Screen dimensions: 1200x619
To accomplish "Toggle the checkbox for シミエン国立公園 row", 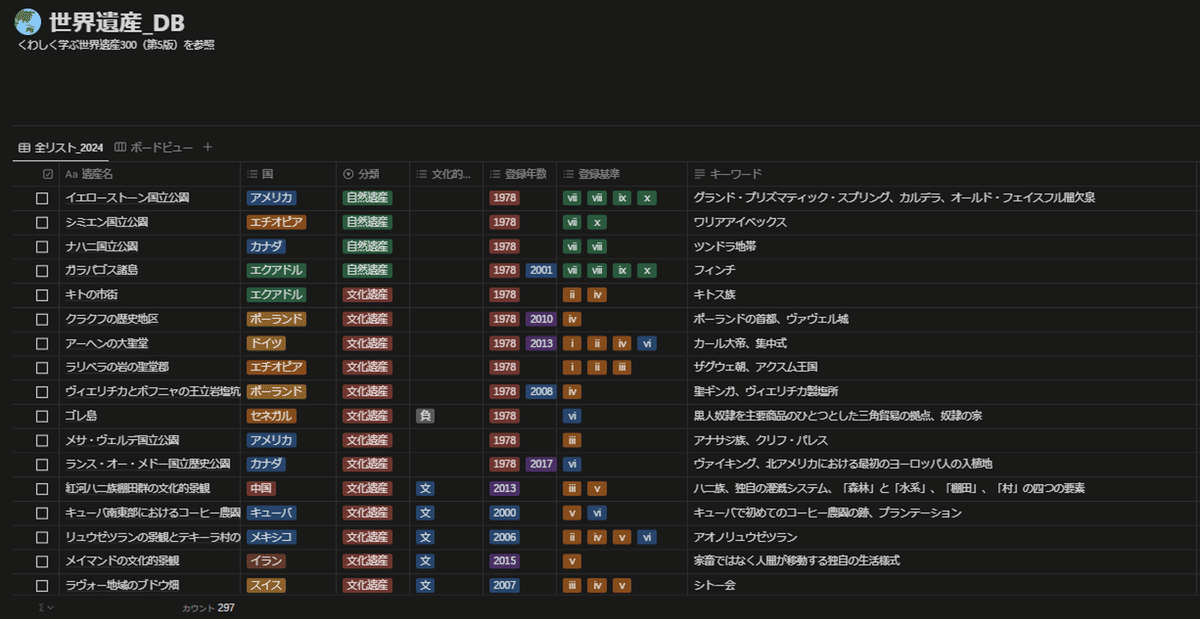I will tap(42, 222).
